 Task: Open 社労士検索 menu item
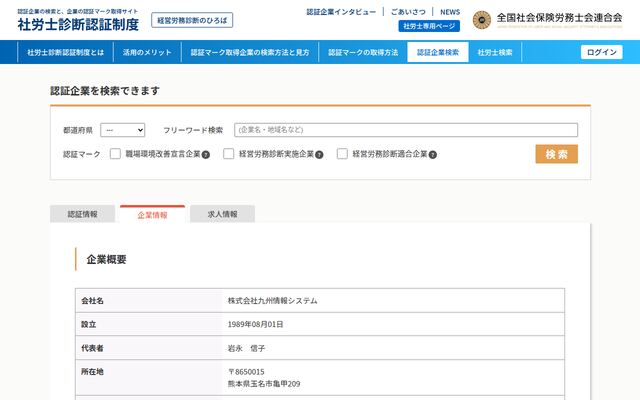[x=495, y=52]
